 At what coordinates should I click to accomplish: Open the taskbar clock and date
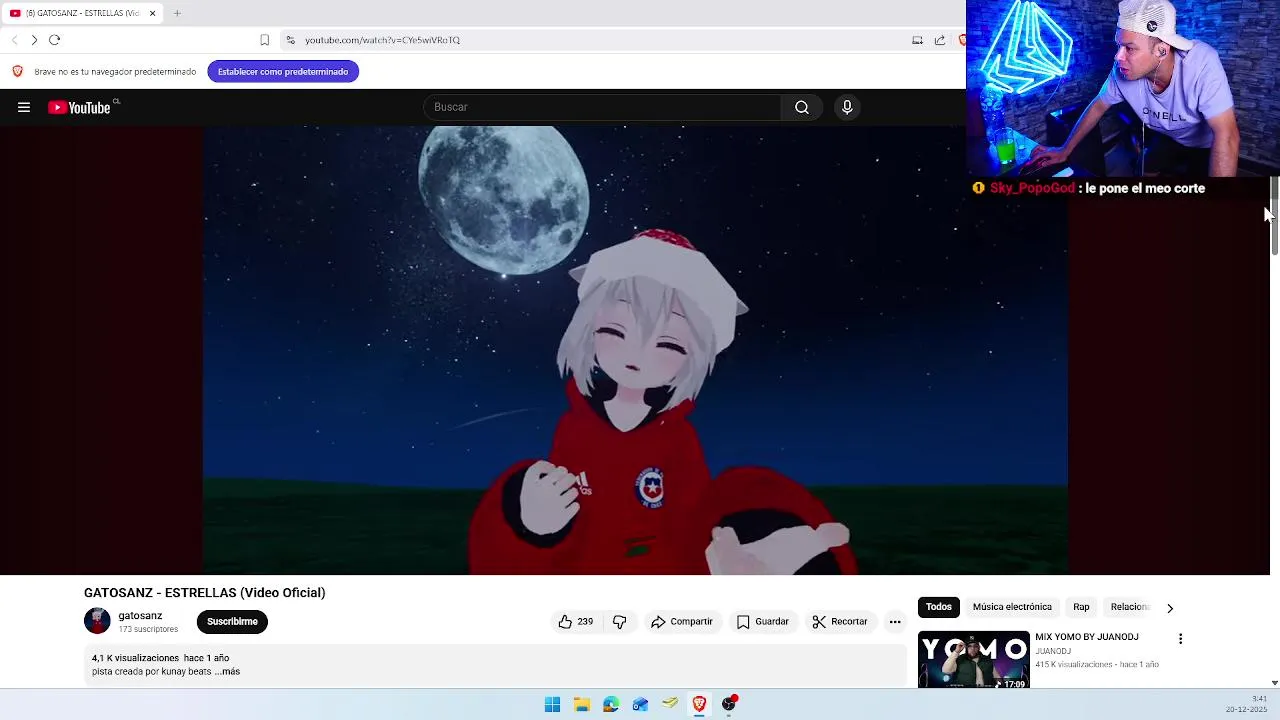tap(1247, 704)
